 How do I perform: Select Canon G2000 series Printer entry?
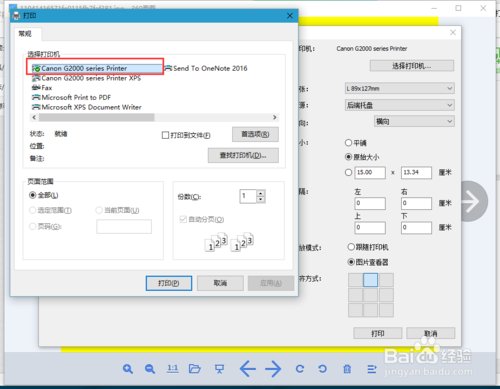tap(97, 68)
